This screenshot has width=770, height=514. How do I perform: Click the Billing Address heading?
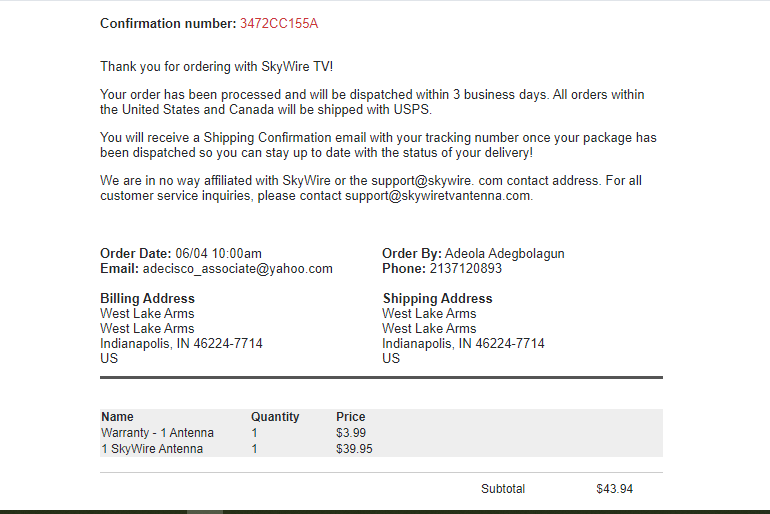pos(147,298)
